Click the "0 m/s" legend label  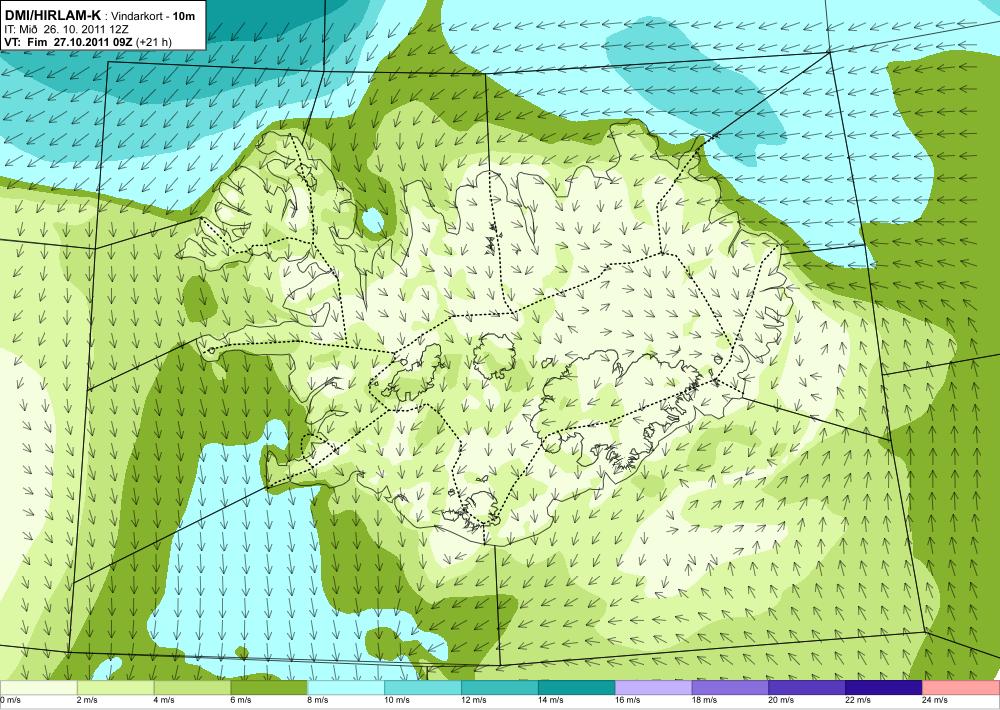pos(10,700)
